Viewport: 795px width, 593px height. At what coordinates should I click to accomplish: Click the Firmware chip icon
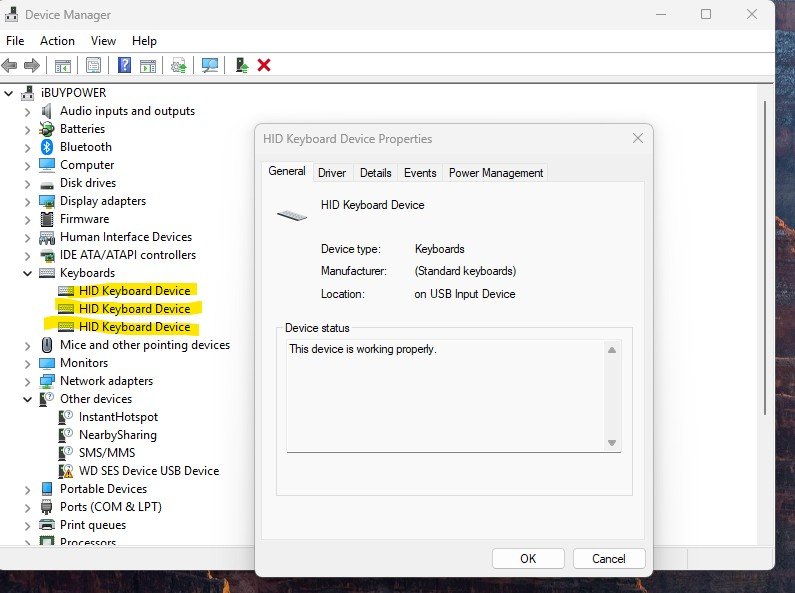pyautogui.click(x=47, y=219)
